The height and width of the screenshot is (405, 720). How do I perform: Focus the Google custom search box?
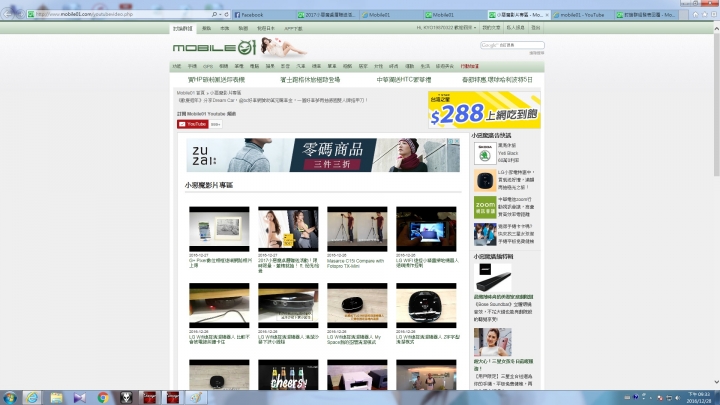pos(512,45)
